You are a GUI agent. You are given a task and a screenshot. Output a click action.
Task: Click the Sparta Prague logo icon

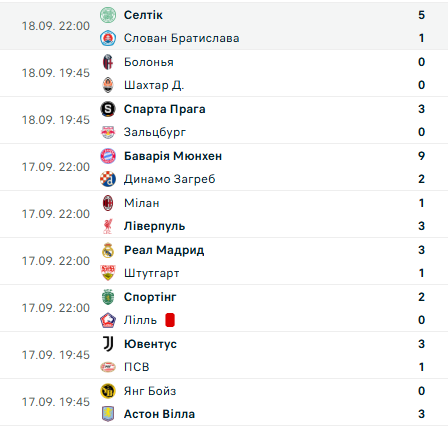(x=108, y=109)
